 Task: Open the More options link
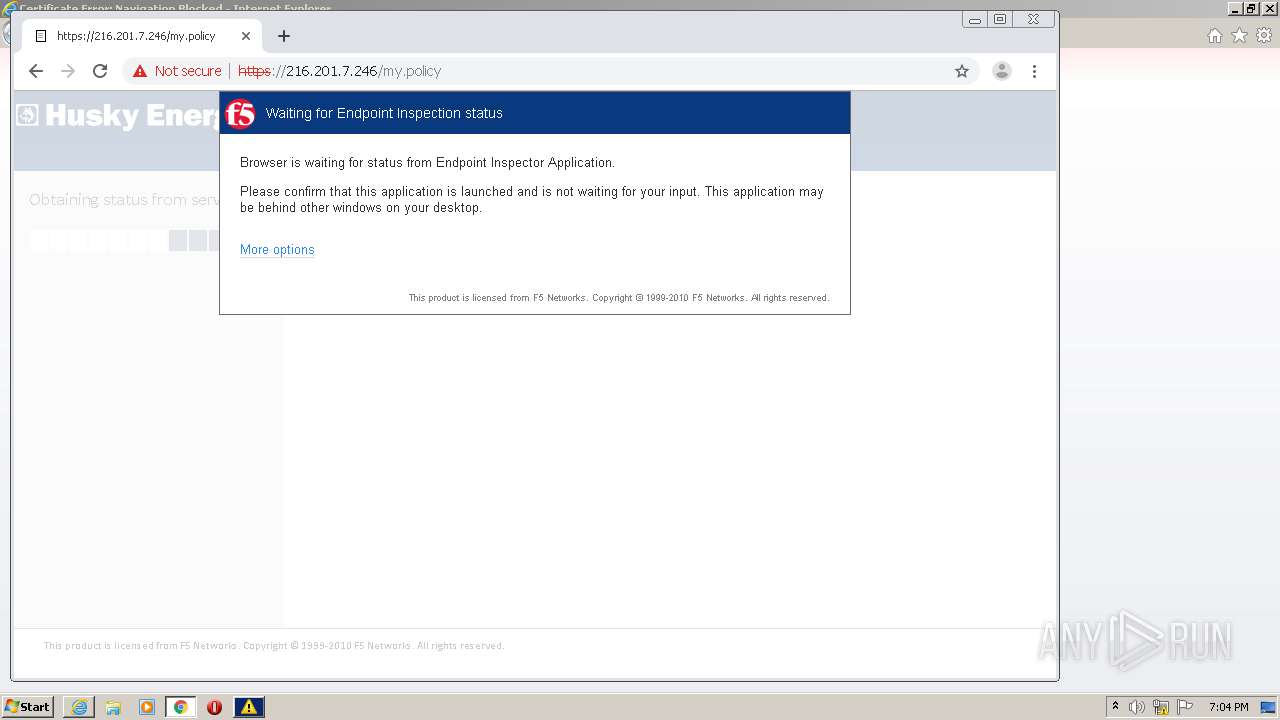[277, 250]
